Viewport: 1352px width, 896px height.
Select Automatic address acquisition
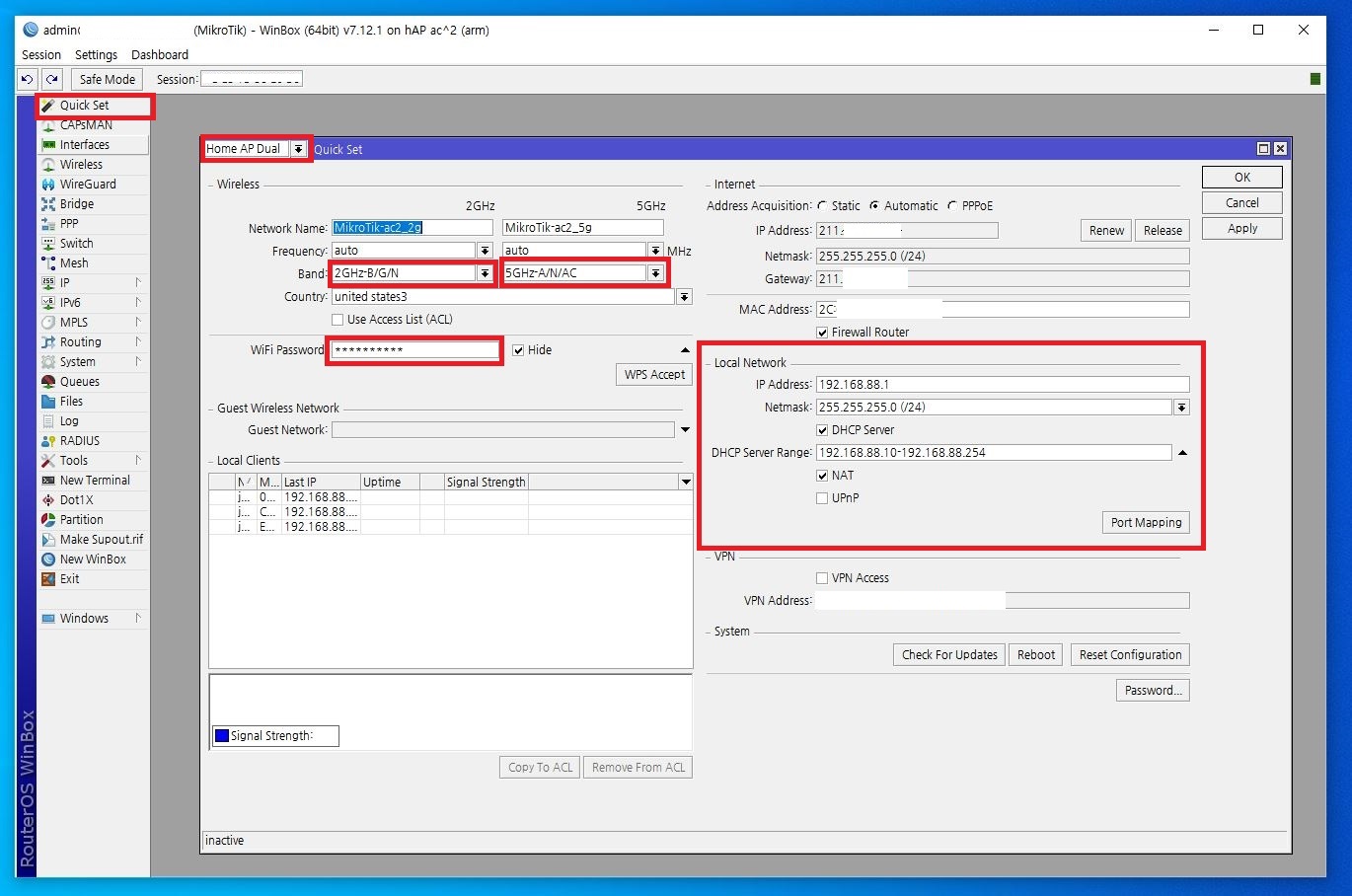[x=874, y=206]
